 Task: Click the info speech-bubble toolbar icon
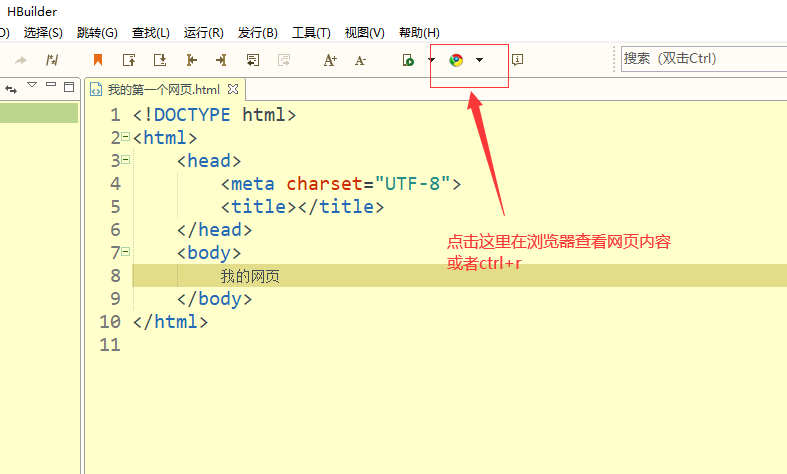point(517,60)
